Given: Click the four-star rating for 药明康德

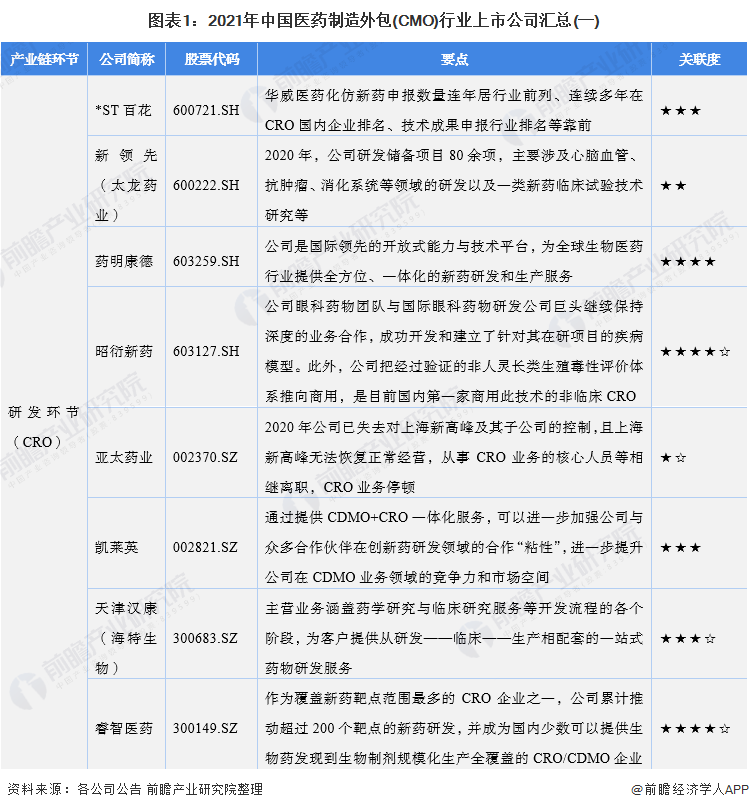Looking at the screenshot, I should (x=688, y=261).
